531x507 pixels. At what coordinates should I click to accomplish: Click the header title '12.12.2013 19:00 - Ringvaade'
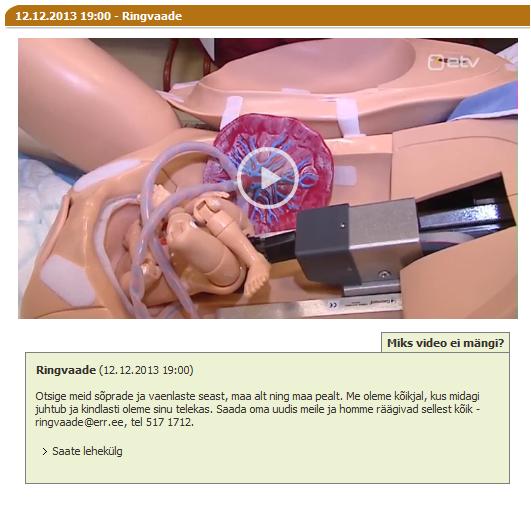(x=99, y=16)
